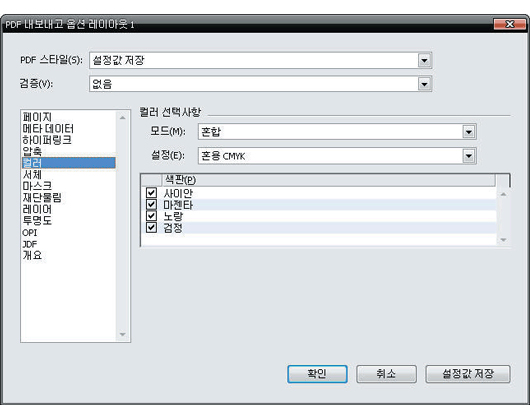Click the 확인 button
This screenshot has width=530, height=420.
317,374
